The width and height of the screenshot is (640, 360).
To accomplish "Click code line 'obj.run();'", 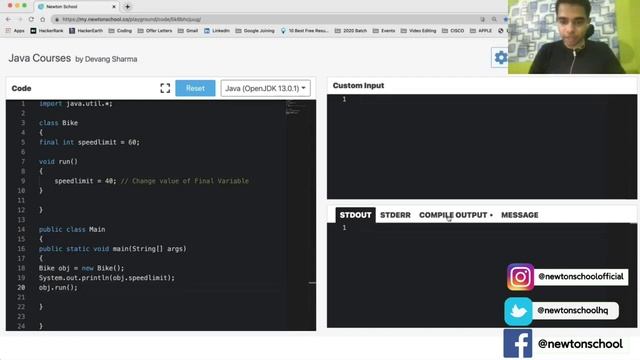I will pos(58,287).
